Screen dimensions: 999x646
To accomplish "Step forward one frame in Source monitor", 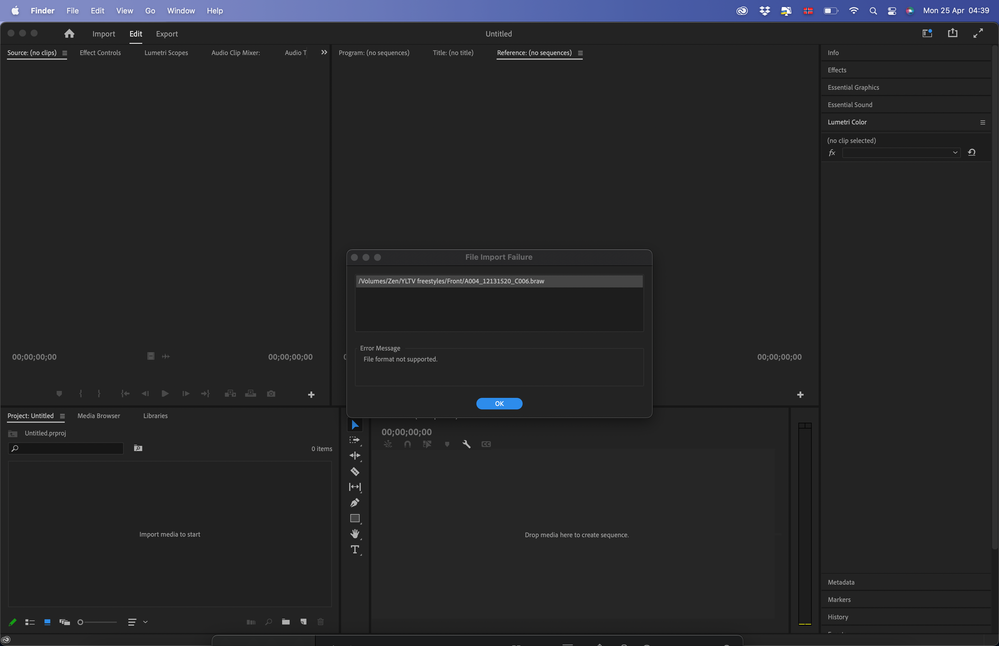I will pyautogui.click(x=185, y=394).
